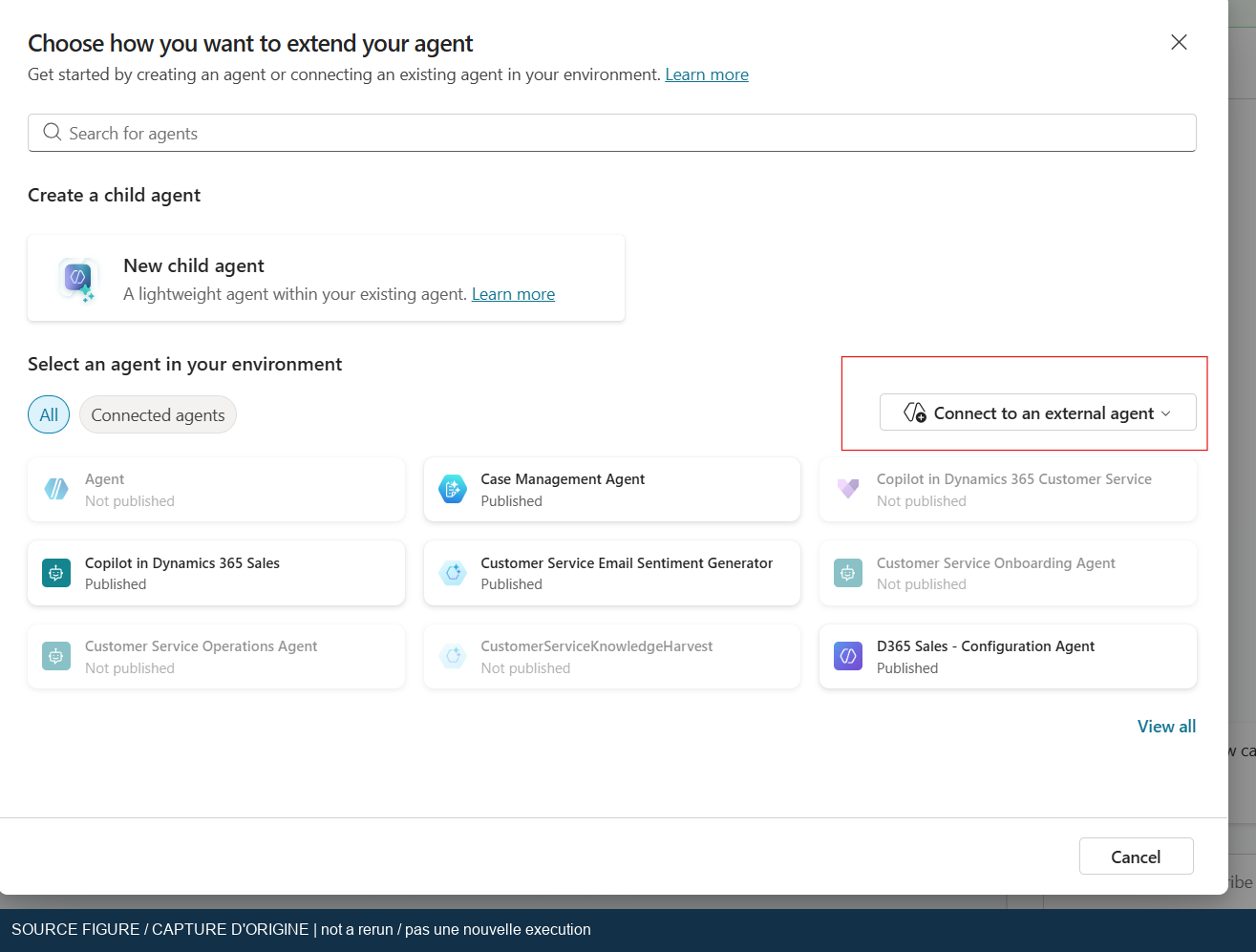Click Customer Service Email Sentiment Generator icon
The width and height of the screenshot is (1256, 952).
(453, 573)
